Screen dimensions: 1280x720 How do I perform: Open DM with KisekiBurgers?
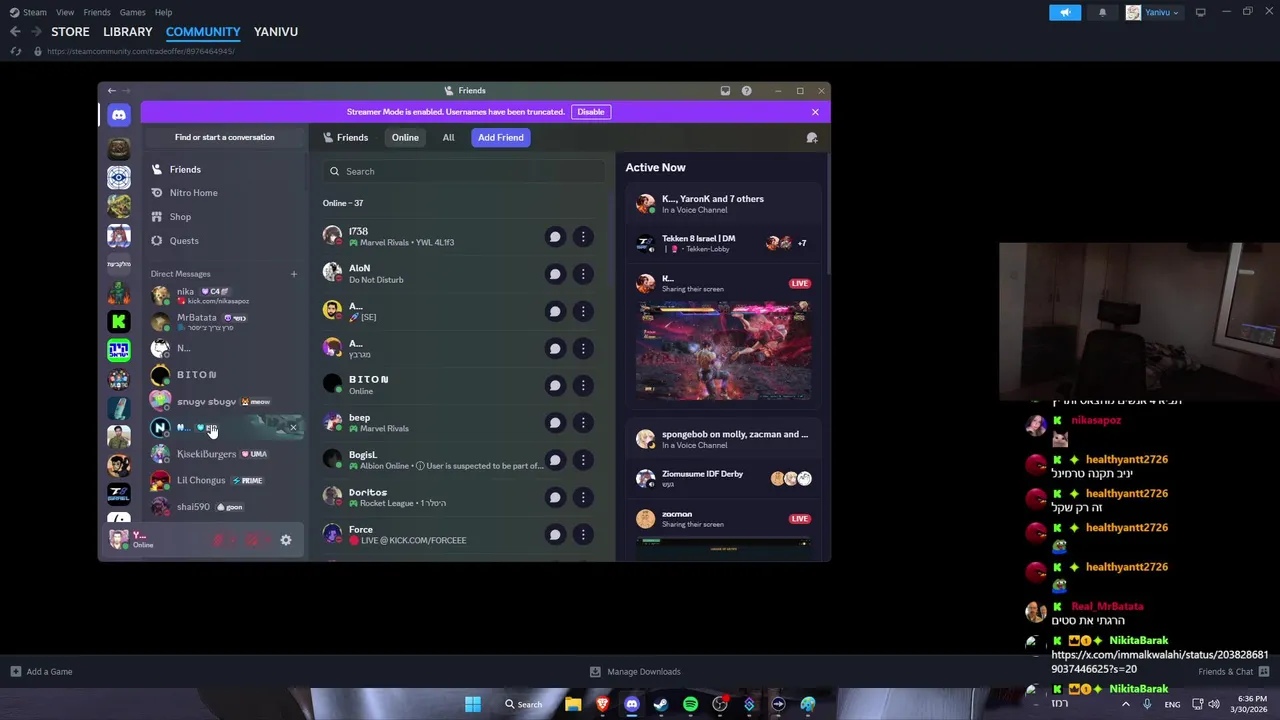click(226, 454)
